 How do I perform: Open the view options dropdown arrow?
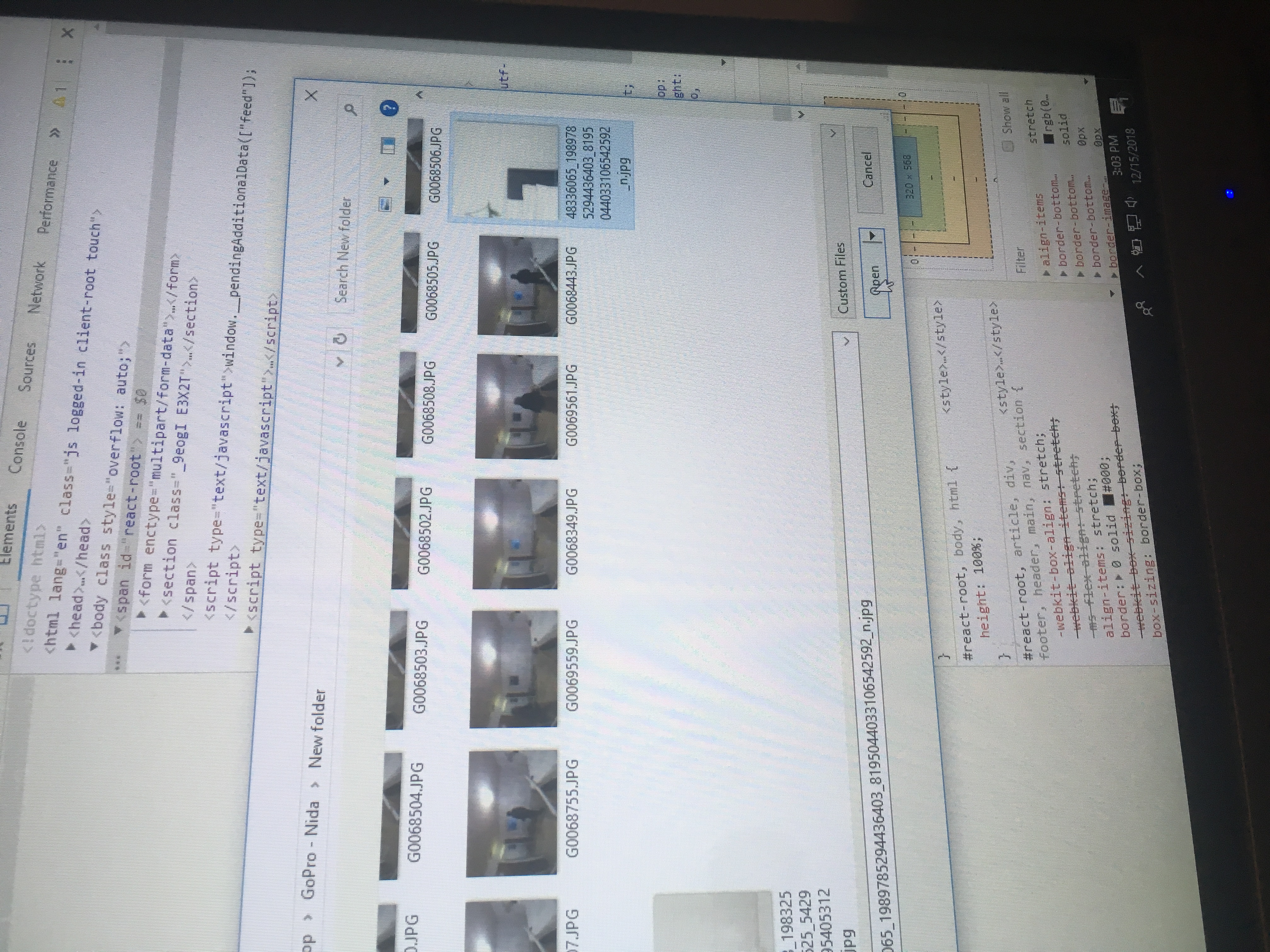coord(386,181)
